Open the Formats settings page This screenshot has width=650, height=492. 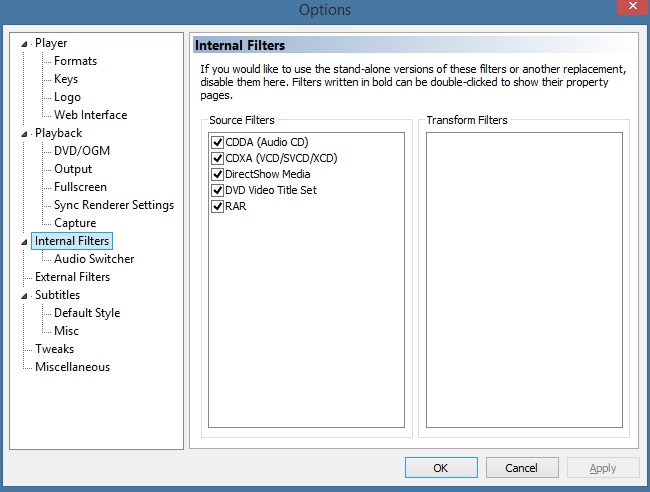[75, 61]
